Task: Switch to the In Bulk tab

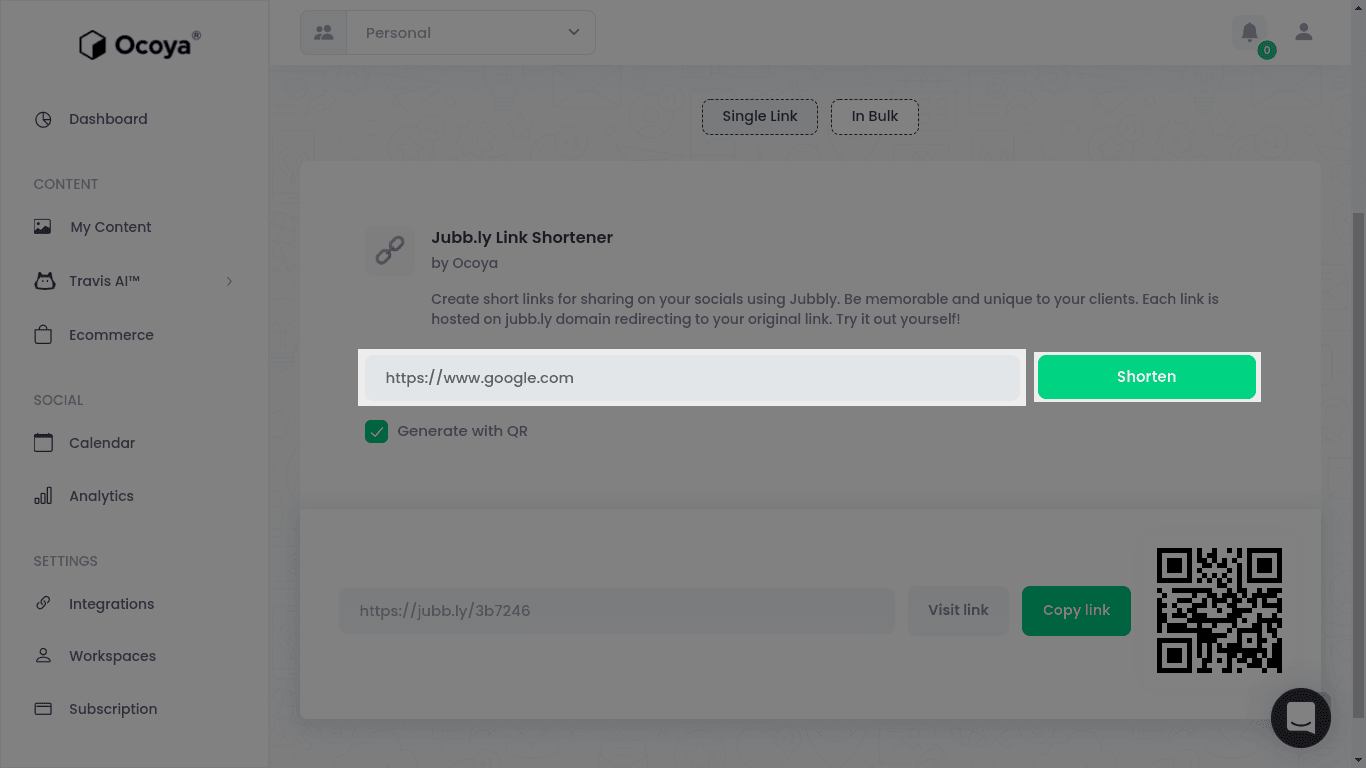Action: [875, 116]
